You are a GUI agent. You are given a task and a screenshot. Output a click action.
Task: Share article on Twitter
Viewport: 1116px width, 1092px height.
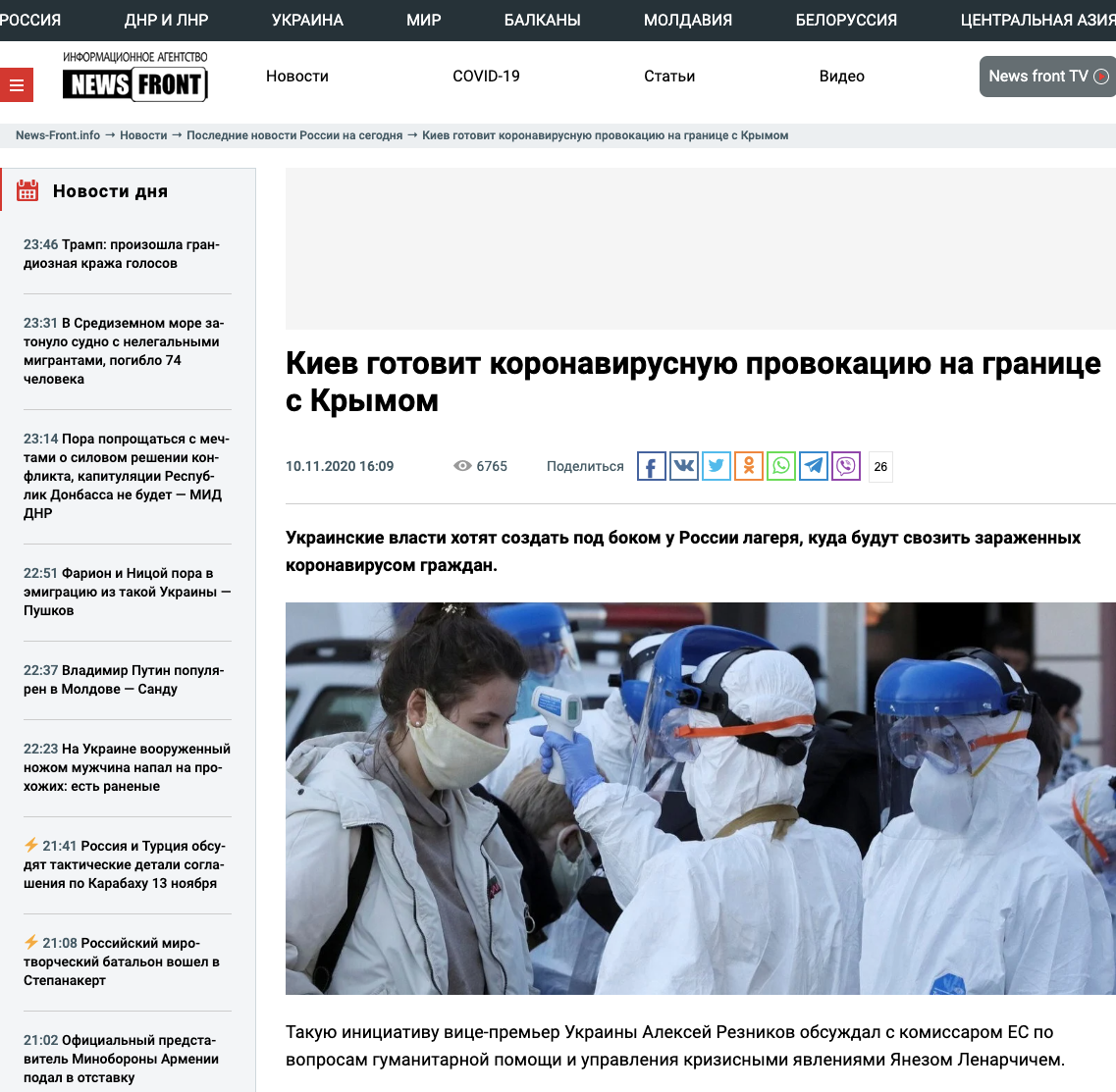click(716, 467)
